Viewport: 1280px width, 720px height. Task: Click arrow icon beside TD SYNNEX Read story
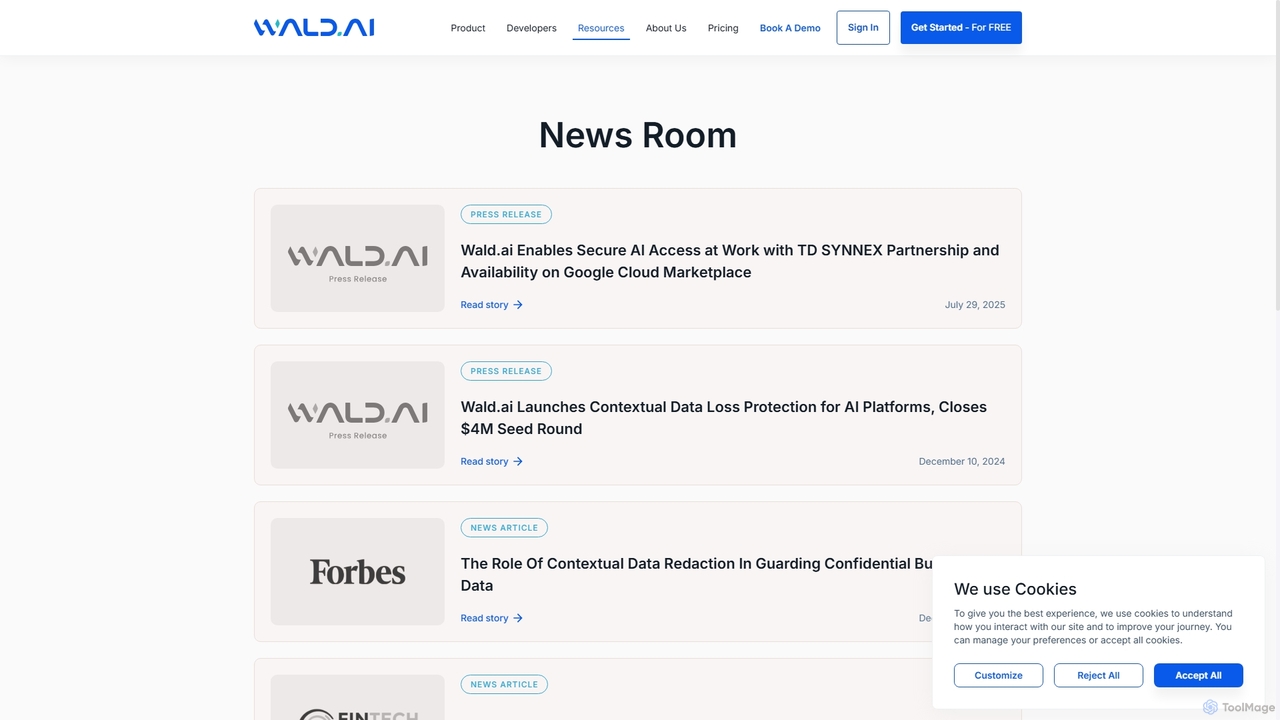pyautogui.click(x=518, y=305)
